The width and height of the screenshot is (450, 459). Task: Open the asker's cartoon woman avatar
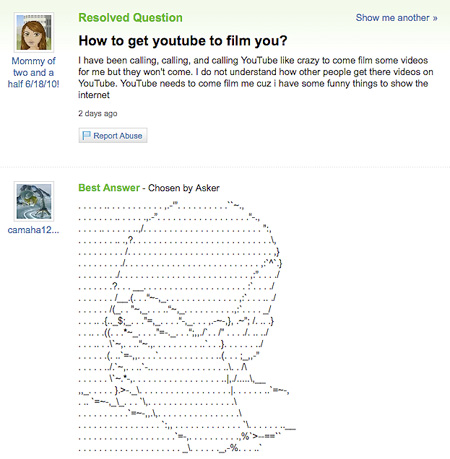point(34,32)
